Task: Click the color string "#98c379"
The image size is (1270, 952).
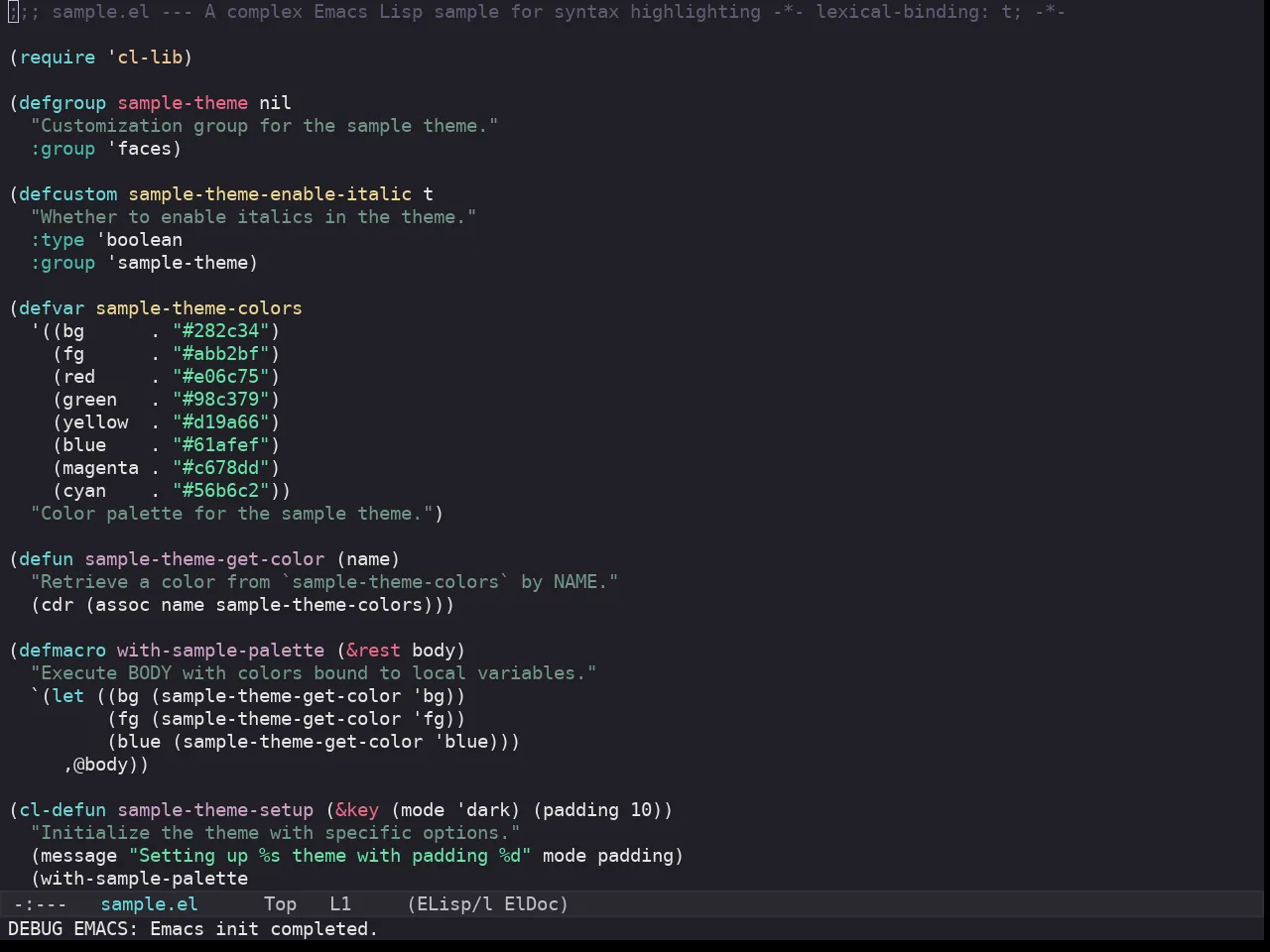Action: [221, 400]
